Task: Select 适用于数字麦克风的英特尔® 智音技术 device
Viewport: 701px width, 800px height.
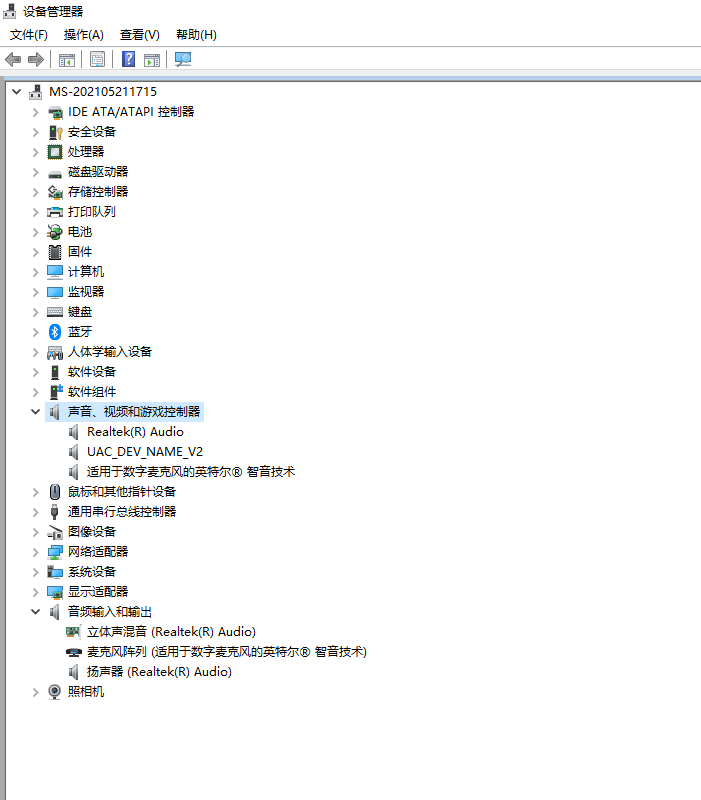Action: 191,472
